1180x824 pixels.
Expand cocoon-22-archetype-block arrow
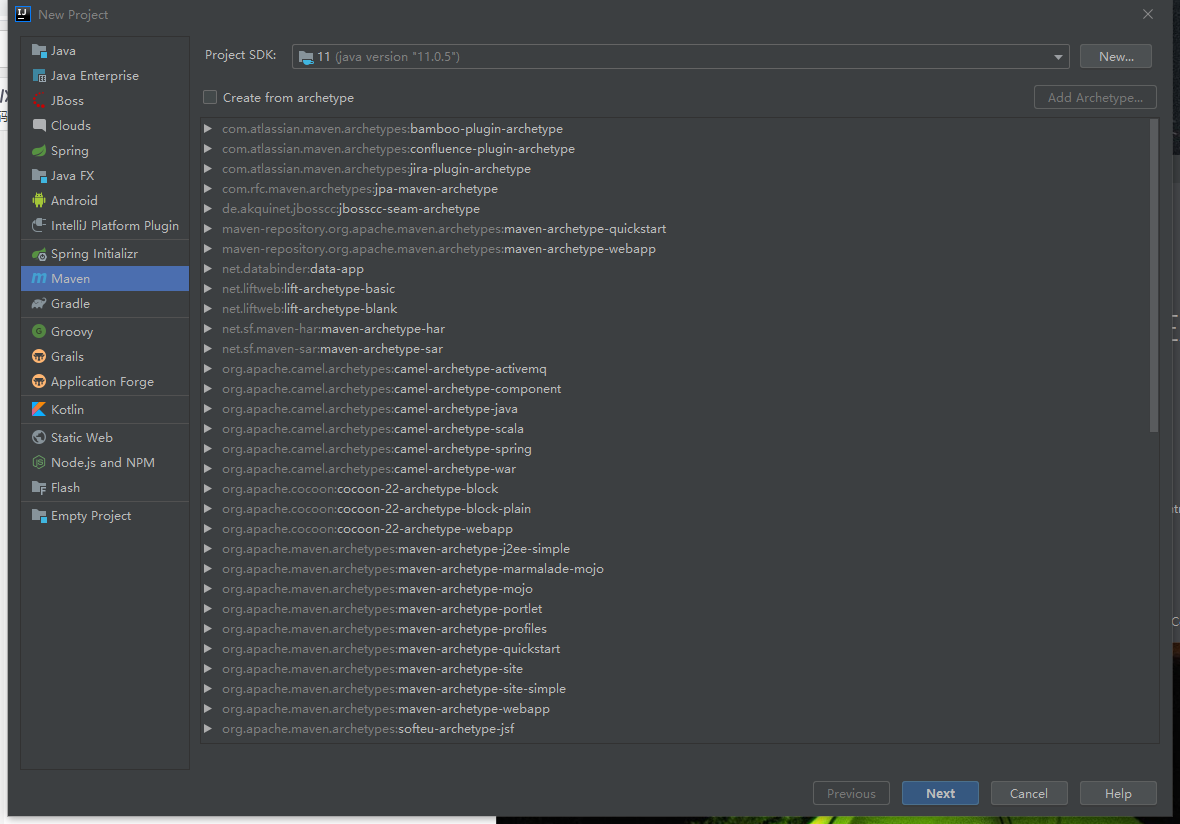click(208, 488)
